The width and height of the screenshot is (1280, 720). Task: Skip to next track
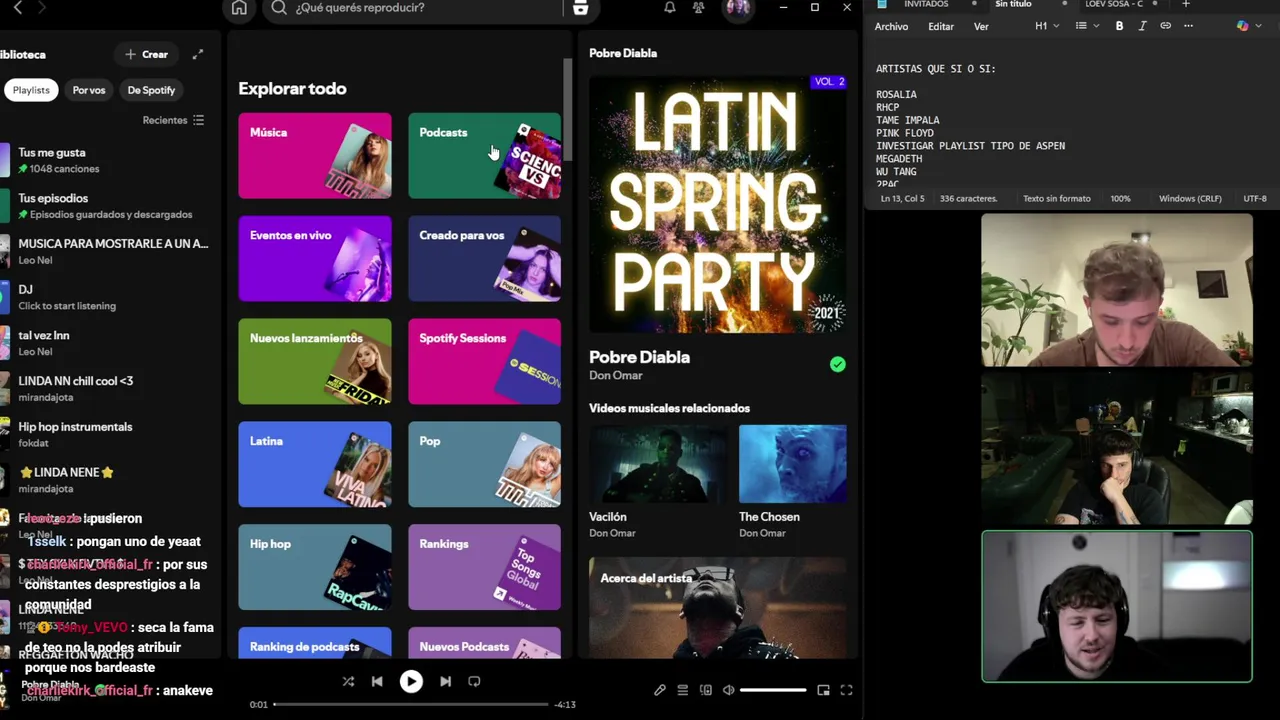445,682
